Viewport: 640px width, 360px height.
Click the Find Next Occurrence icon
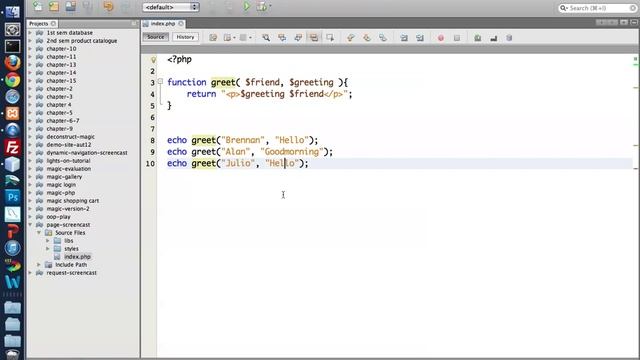(298, 38)
